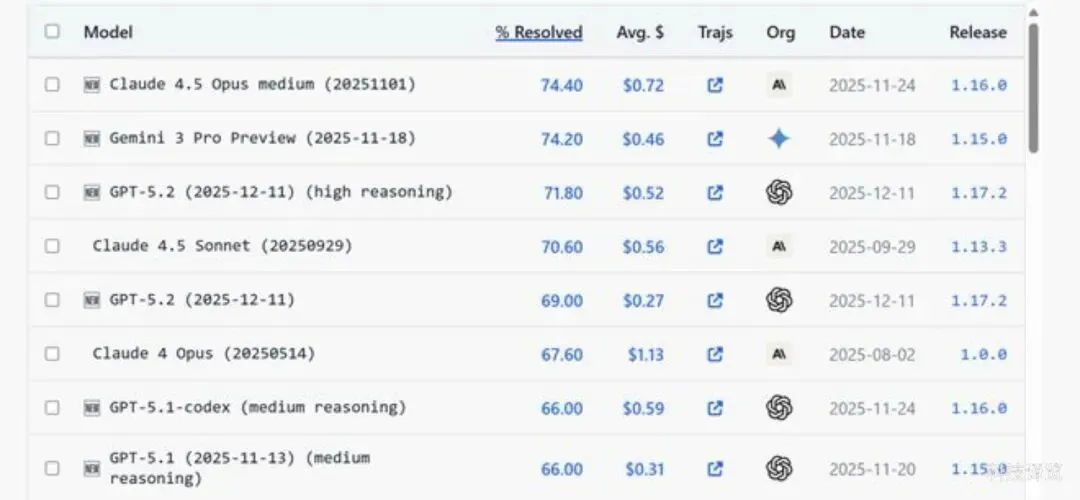Screen dimensions: 1080x500
Task: Click date 2025-09-29
Action: [x=872, y=247]
